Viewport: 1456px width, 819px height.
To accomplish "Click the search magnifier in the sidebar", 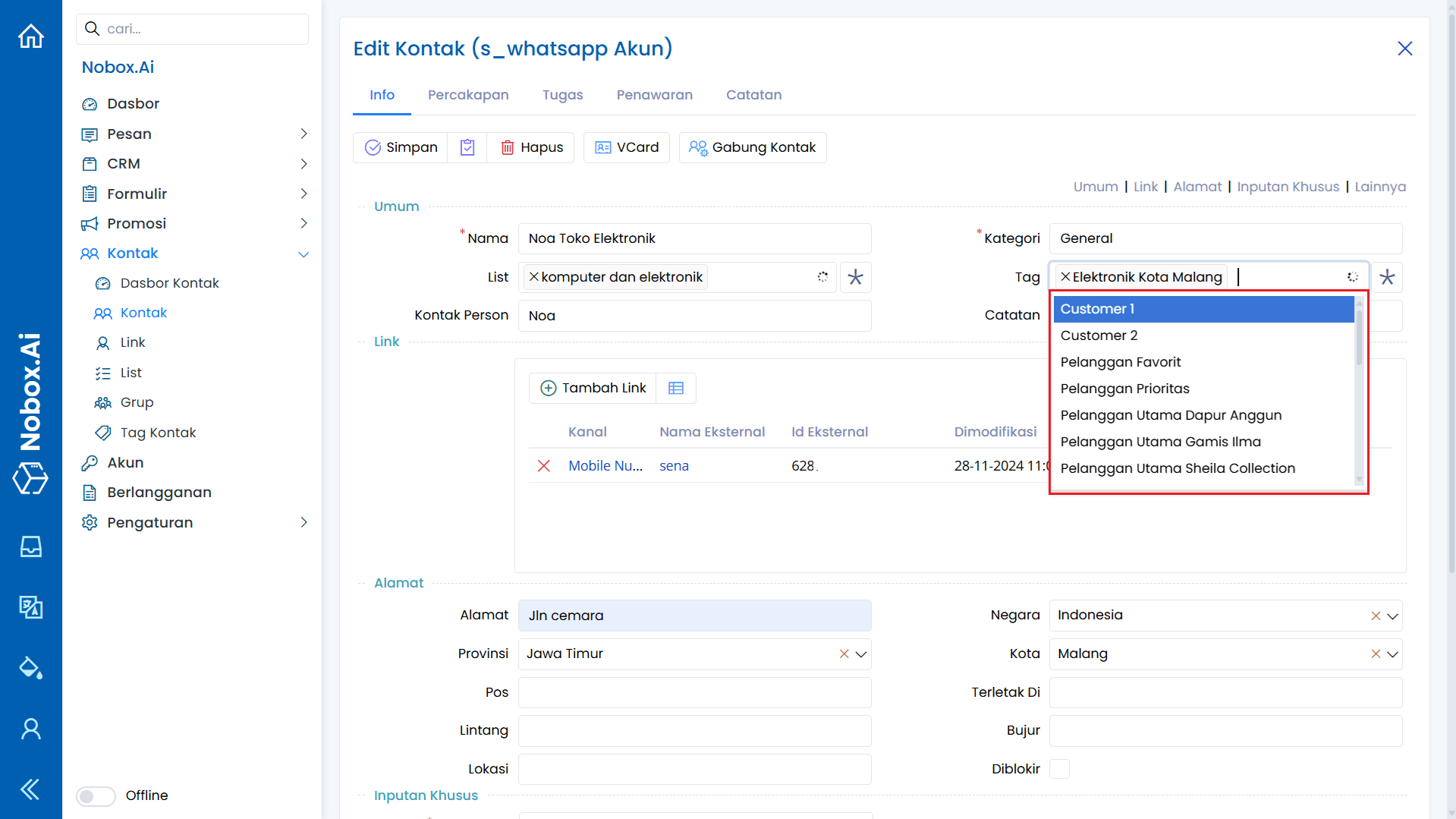I will pos(92,29).
